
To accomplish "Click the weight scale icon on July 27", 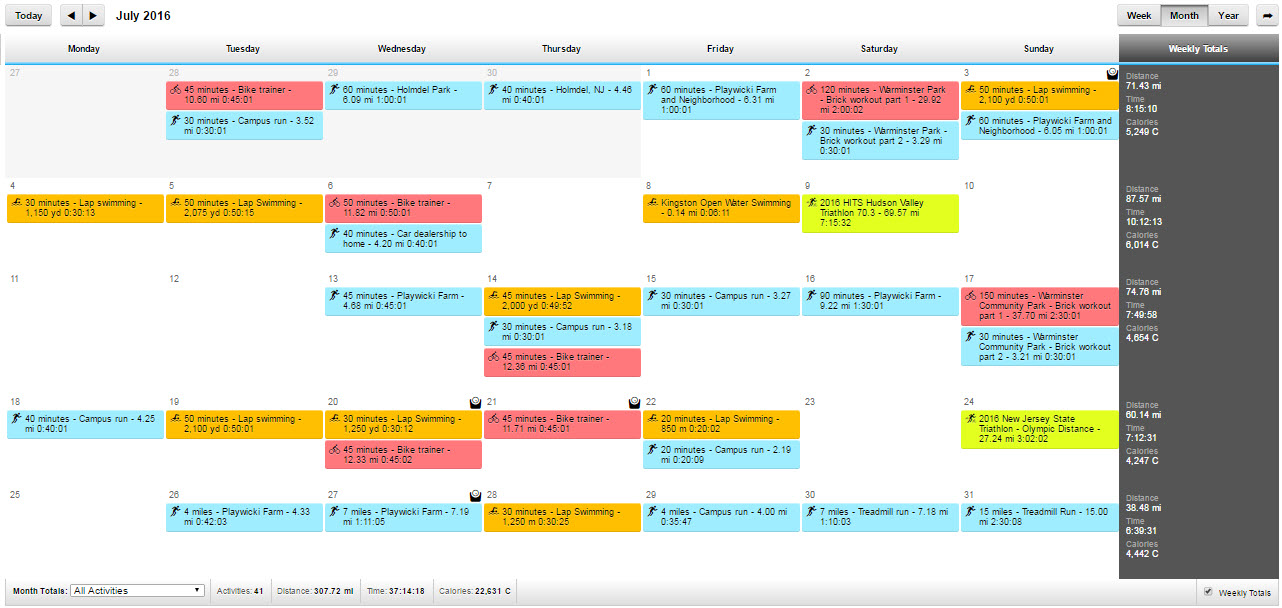I will pyautogui.click(x=476, y=496).
